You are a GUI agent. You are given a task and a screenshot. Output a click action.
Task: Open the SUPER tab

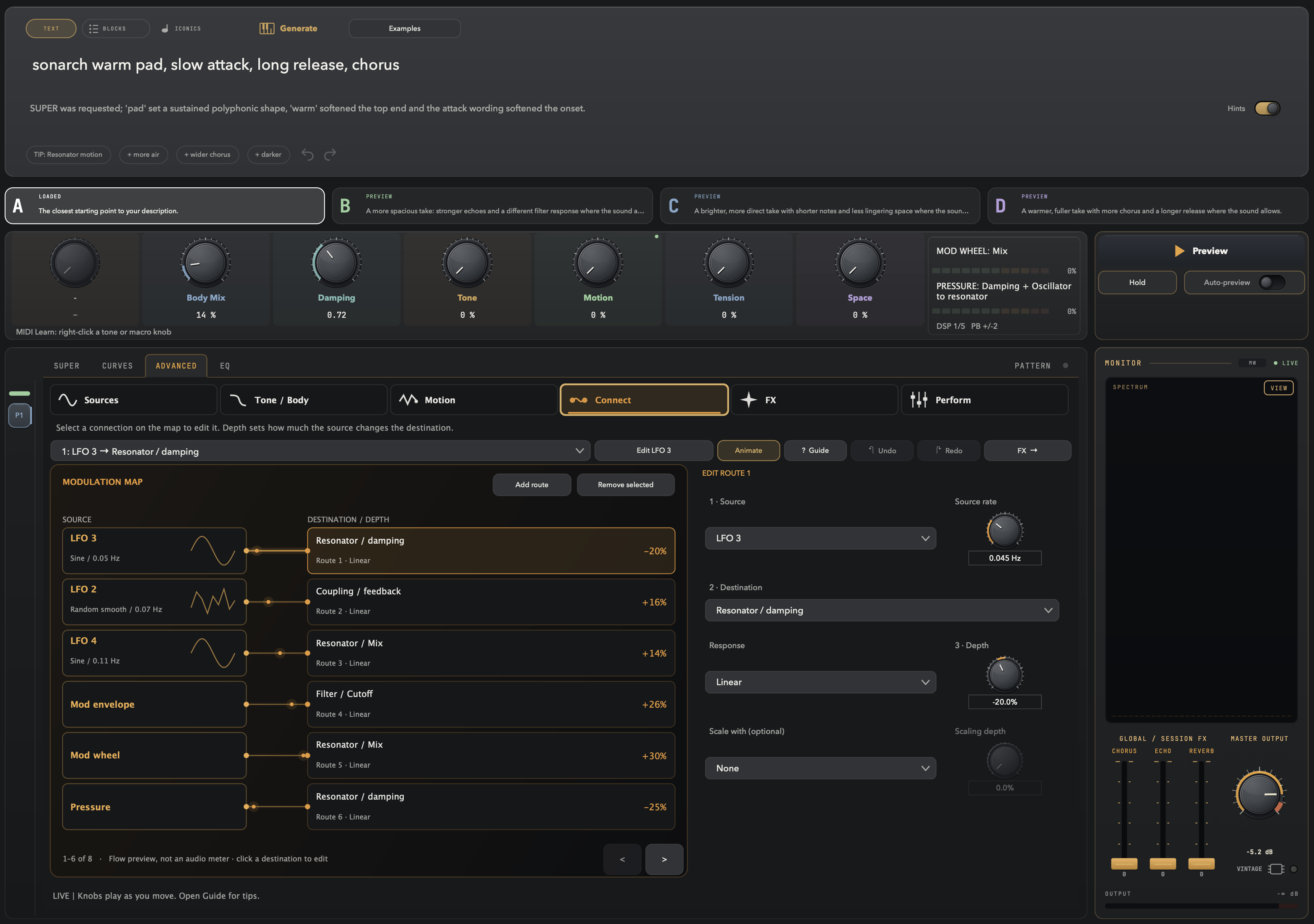click(x=66, y=365)
